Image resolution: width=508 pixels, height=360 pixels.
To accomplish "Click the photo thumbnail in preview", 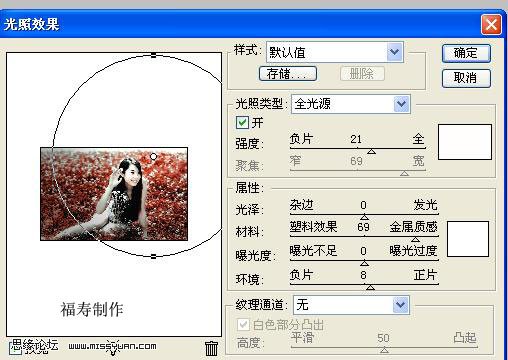I will (x=114, y=194).
